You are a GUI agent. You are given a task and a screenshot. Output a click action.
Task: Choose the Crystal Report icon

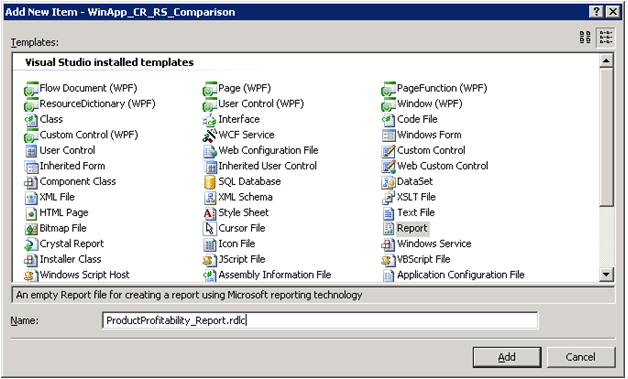pos(31,244)
